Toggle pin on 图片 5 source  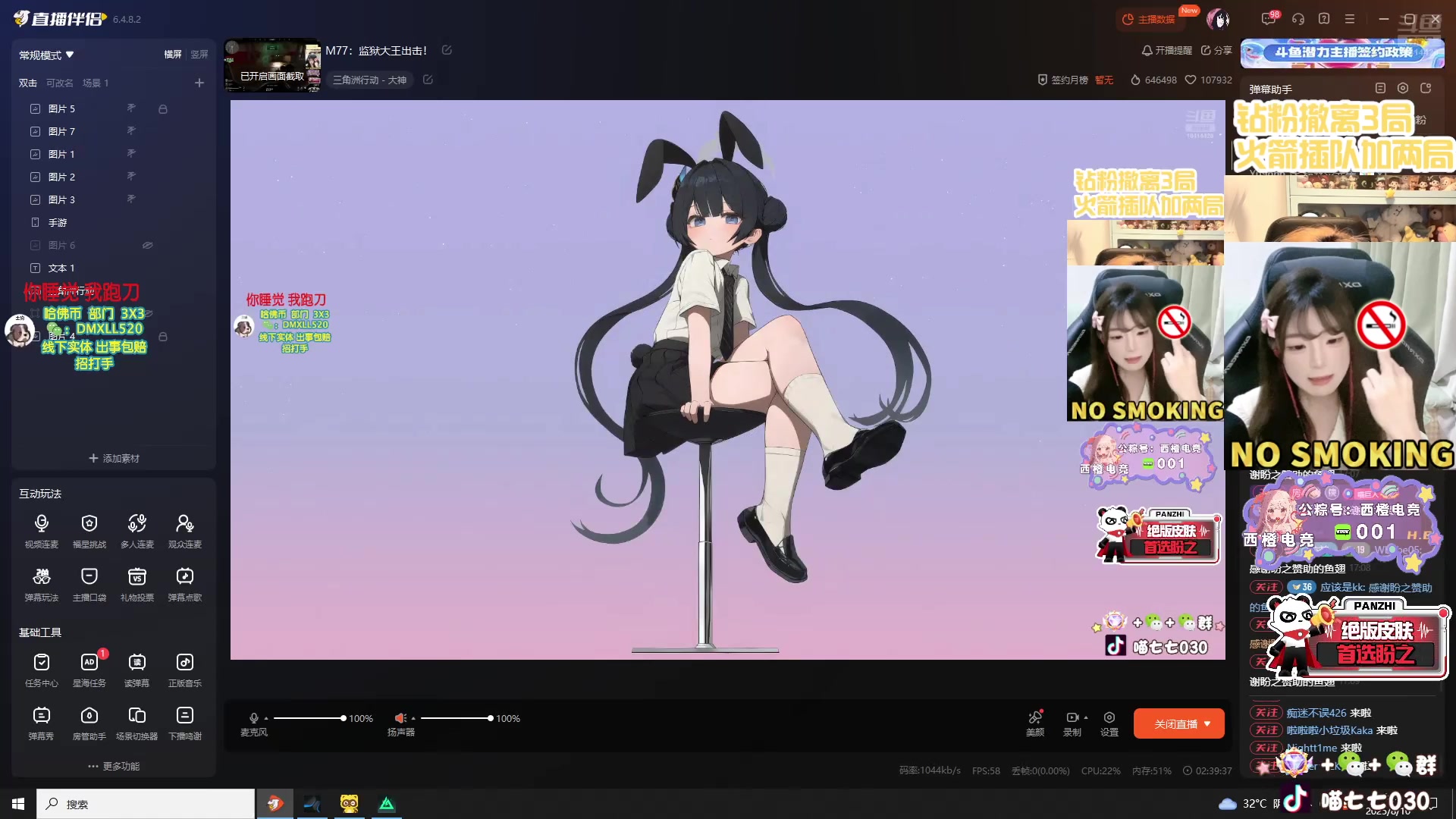click(131, 108)
